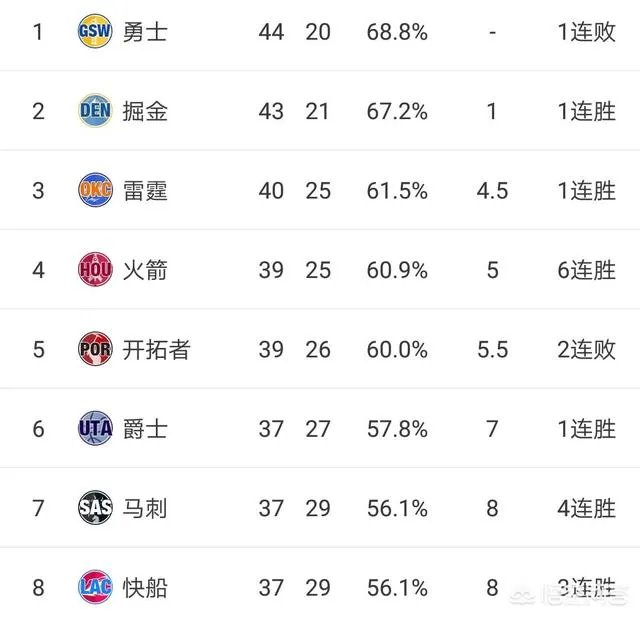Select the 雷霆 team name
This screenshot has height=617, width=640.
coord(146,190)
